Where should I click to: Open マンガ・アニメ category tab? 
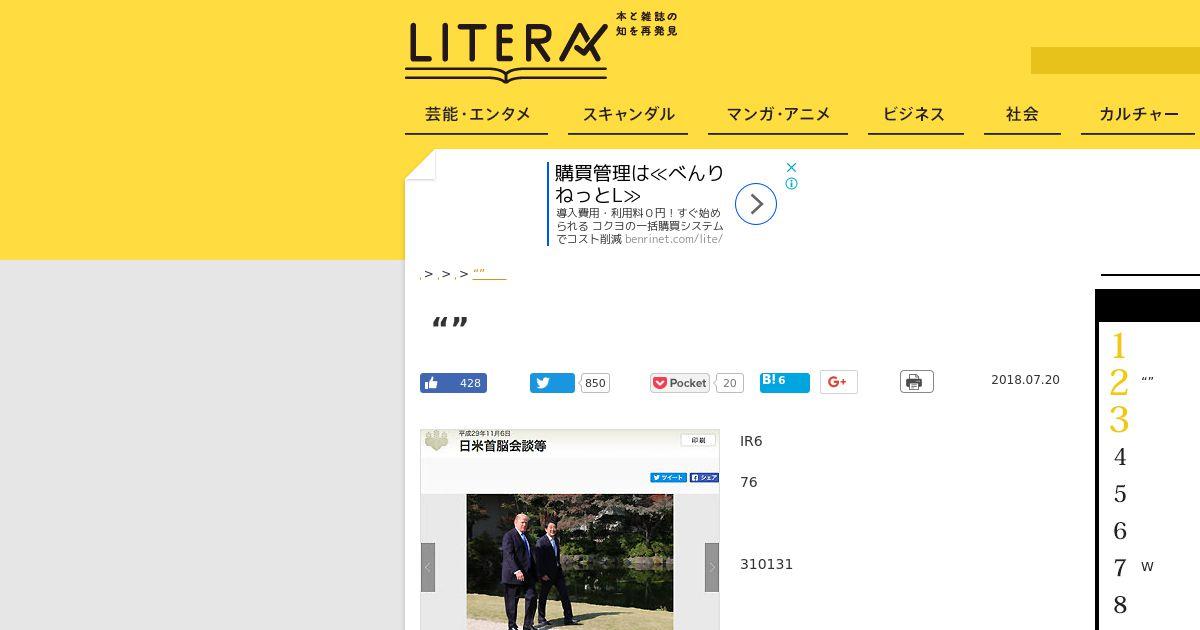(x=778, y=115)
